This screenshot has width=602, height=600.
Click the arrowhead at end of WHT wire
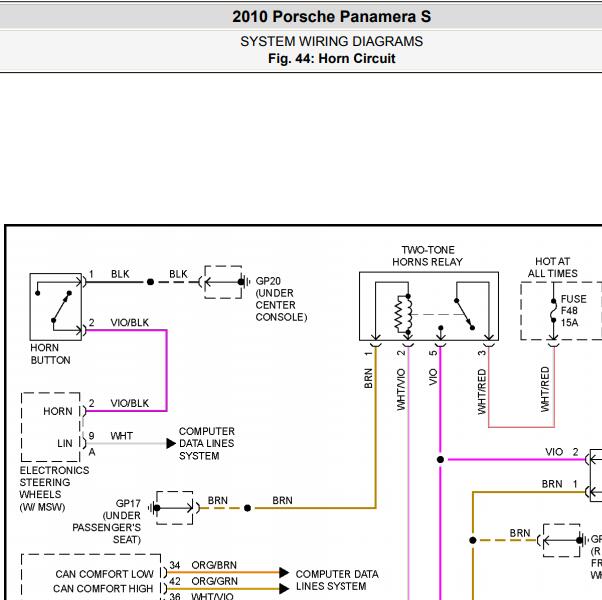(x=171, y=444)
